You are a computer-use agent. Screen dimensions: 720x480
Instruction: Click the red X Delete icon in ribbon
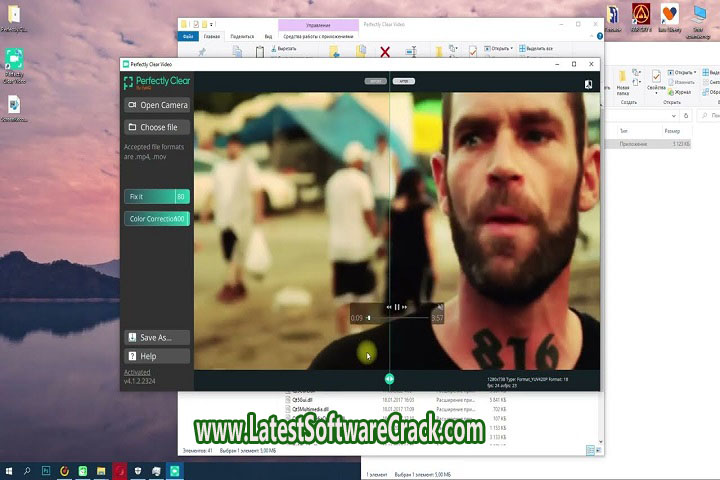tap(385, 52)
